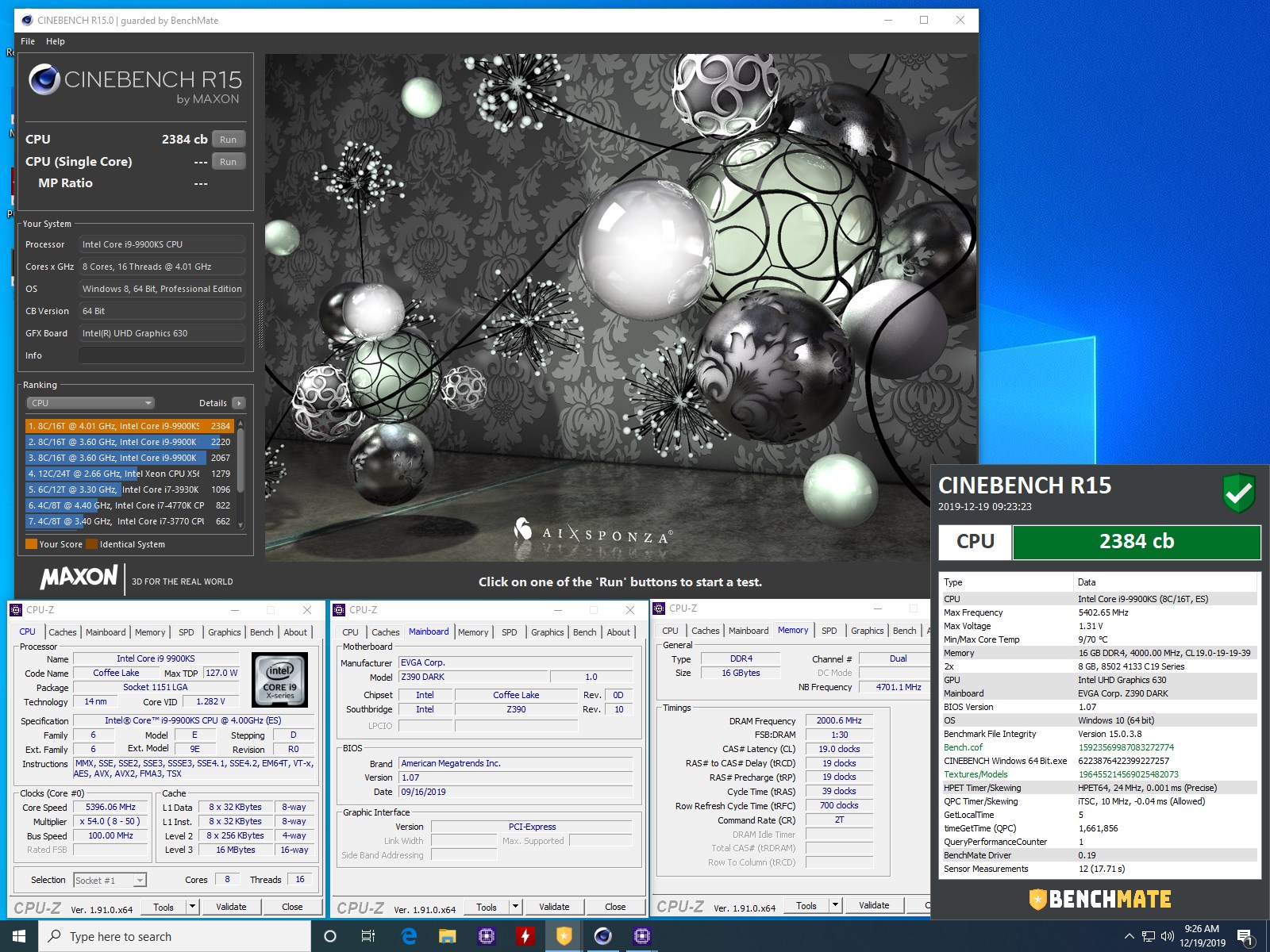The image size is (1270, 952).
Task: Click the taskbar search box
Action: tap(175, 936)
